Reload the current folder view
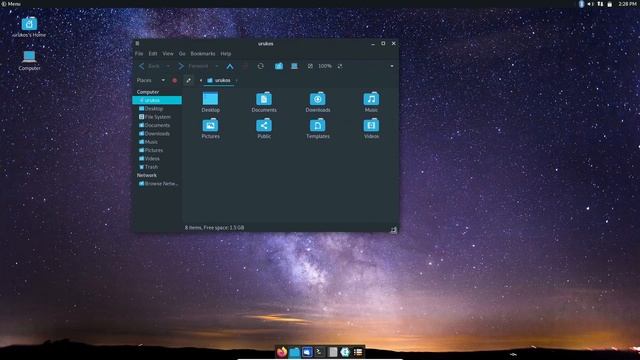The image size is (640, 360). 260,66
